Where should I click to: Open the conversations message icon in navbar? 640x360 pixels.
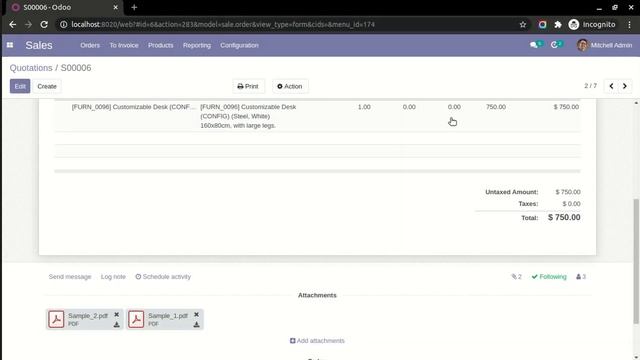coord(533,45)
